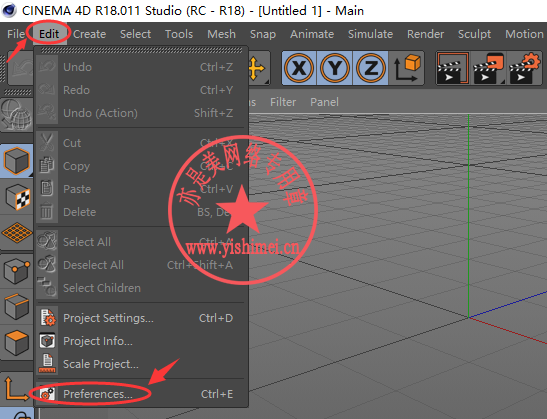This screenshot has width=547, height=419.
Task: Toggle Y axis lock
Action: [335, 68]
